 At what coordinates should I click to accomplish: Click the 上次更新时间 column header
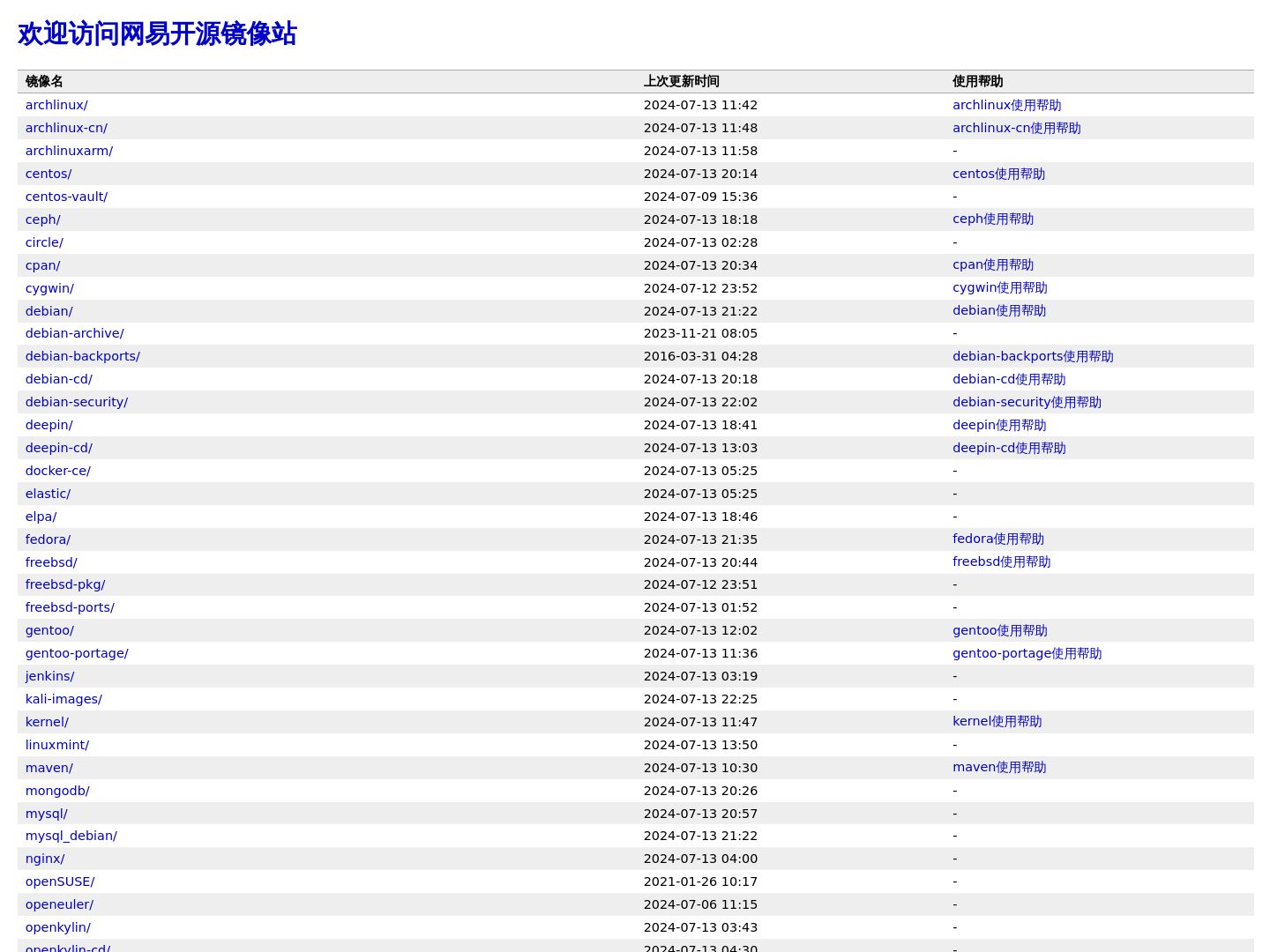point(682,81)
